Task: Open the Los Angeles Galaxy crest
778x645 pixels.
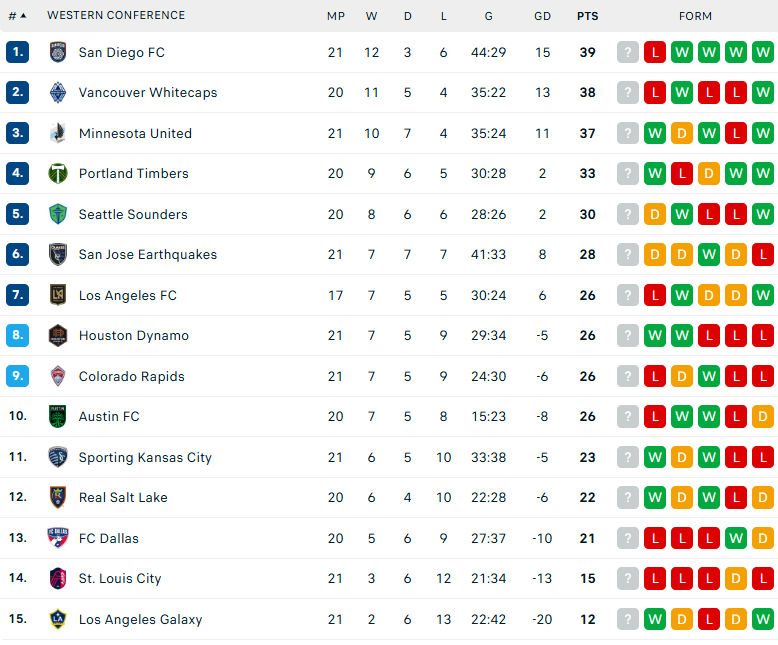Action: 58,619
